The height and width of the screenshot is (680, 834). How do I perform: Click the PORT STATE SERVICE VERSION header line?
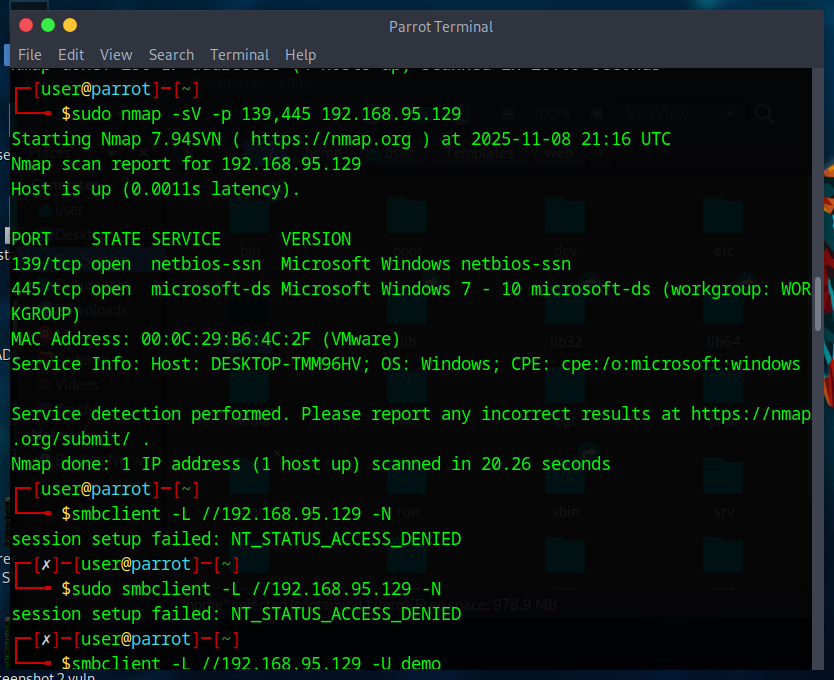181,239
